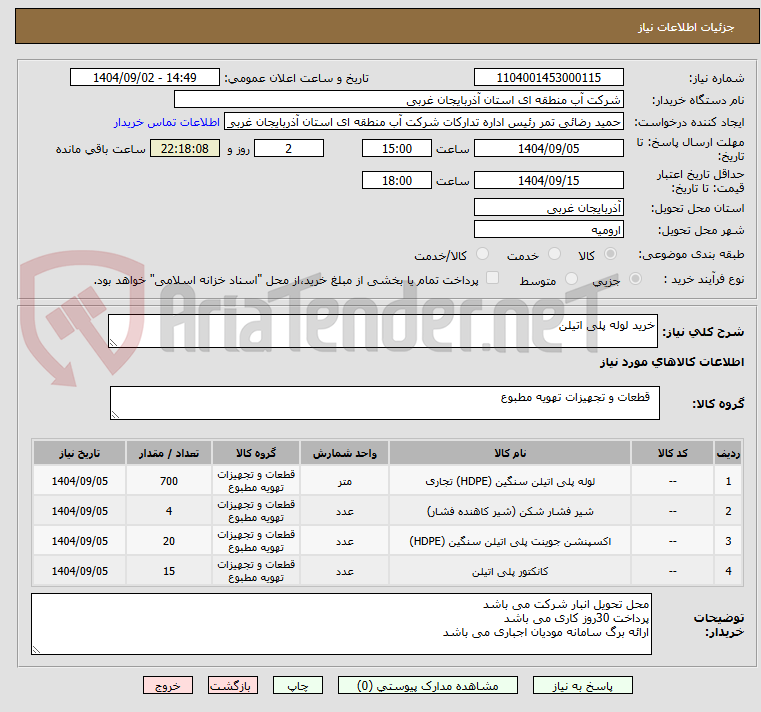The height and width of the screenshot is (712, 761).
Task: Click resize grip of توضیحات خریدار box
Action: click(36, 650)
